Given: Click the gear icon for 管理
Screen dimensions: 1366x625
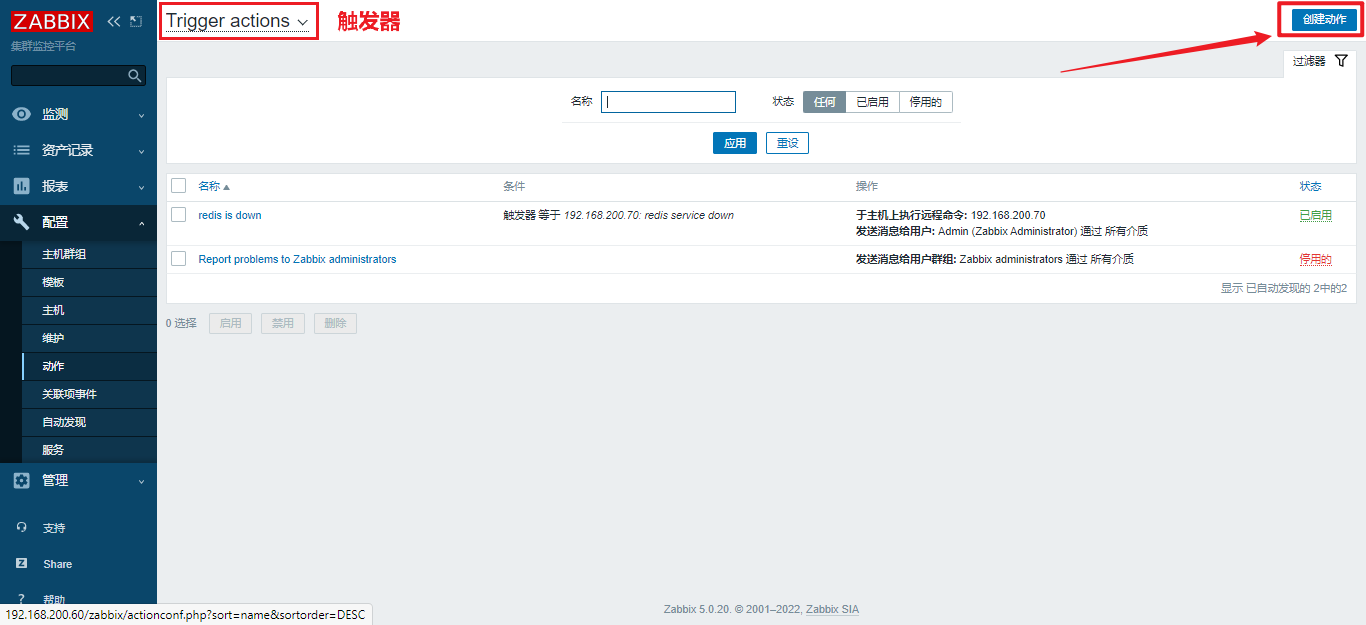Looking at the screenshot, I should [21, 480].
